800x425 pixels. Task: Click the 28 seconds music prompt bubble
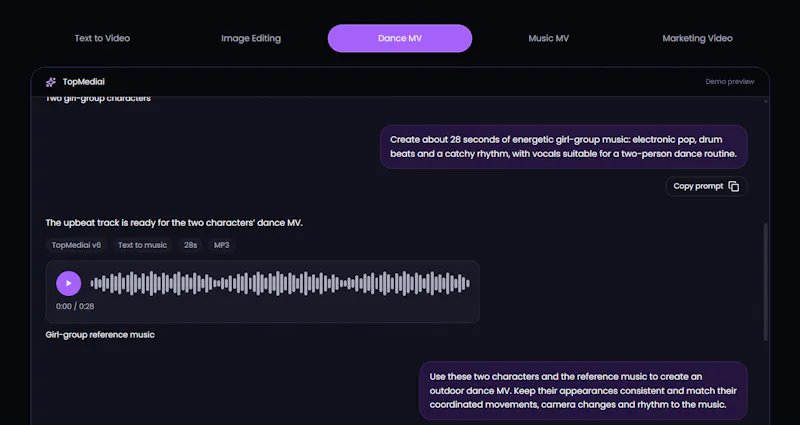click(564, 146)
